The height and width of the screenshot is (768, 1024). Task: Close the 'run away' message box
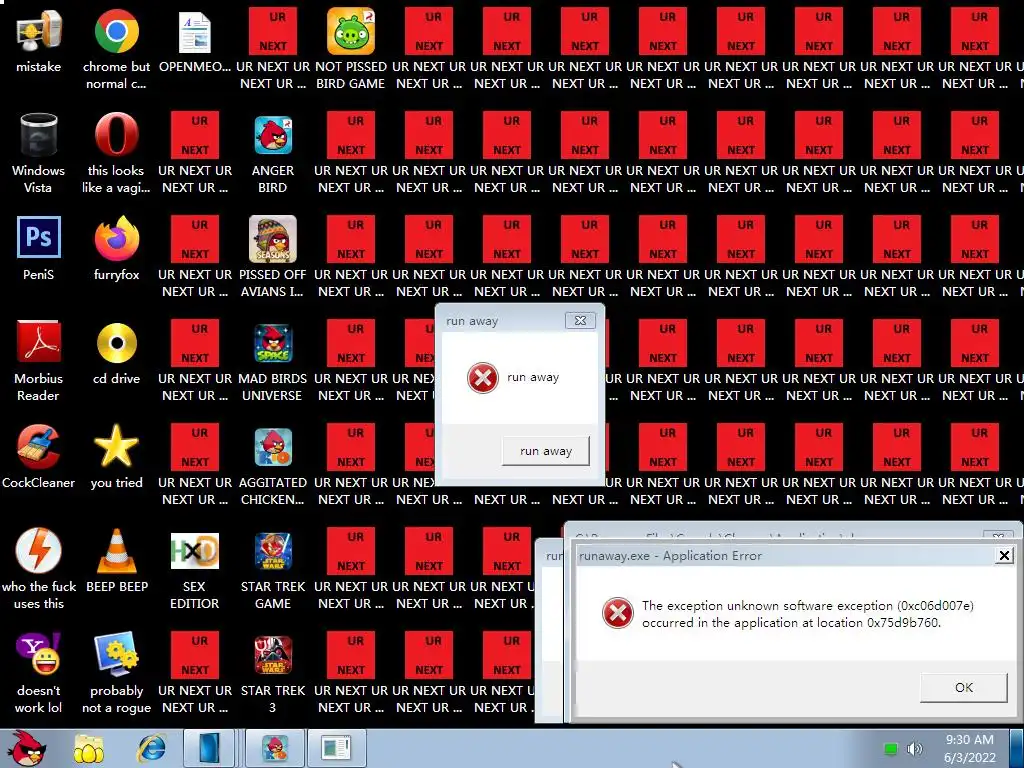580,321
